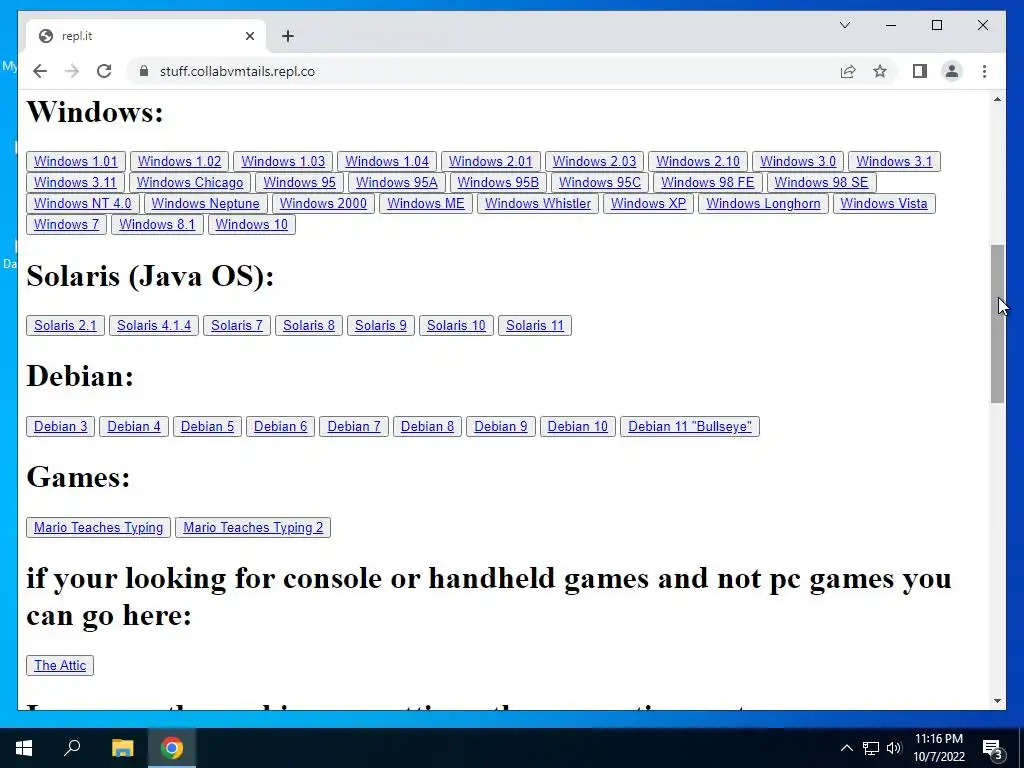Open the volume tray icon
The image size is (1024, 768).
pos(894,748)
